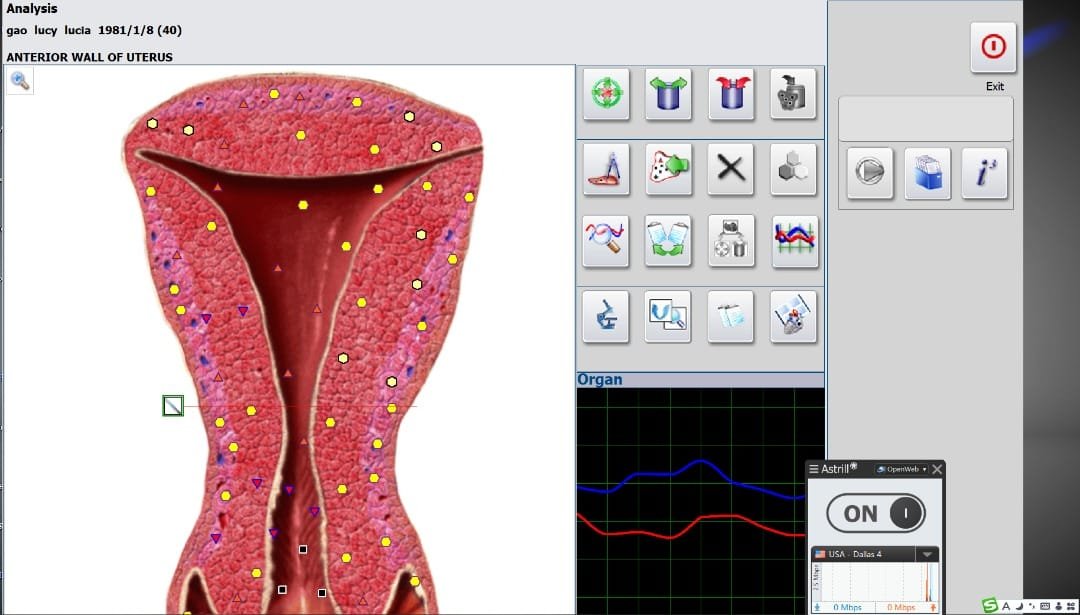Click the compass measuring tool icon

[606, 167]
